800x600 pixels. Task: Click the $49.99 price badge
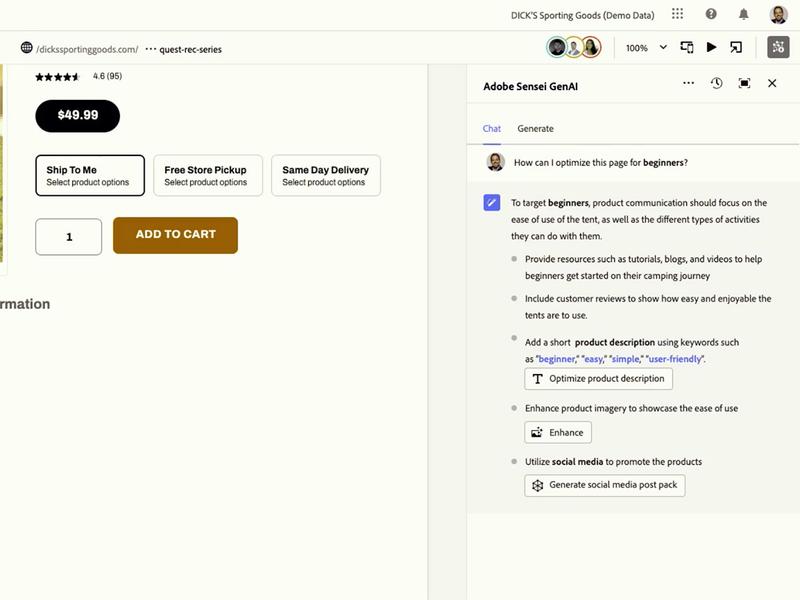coord(78,116)
